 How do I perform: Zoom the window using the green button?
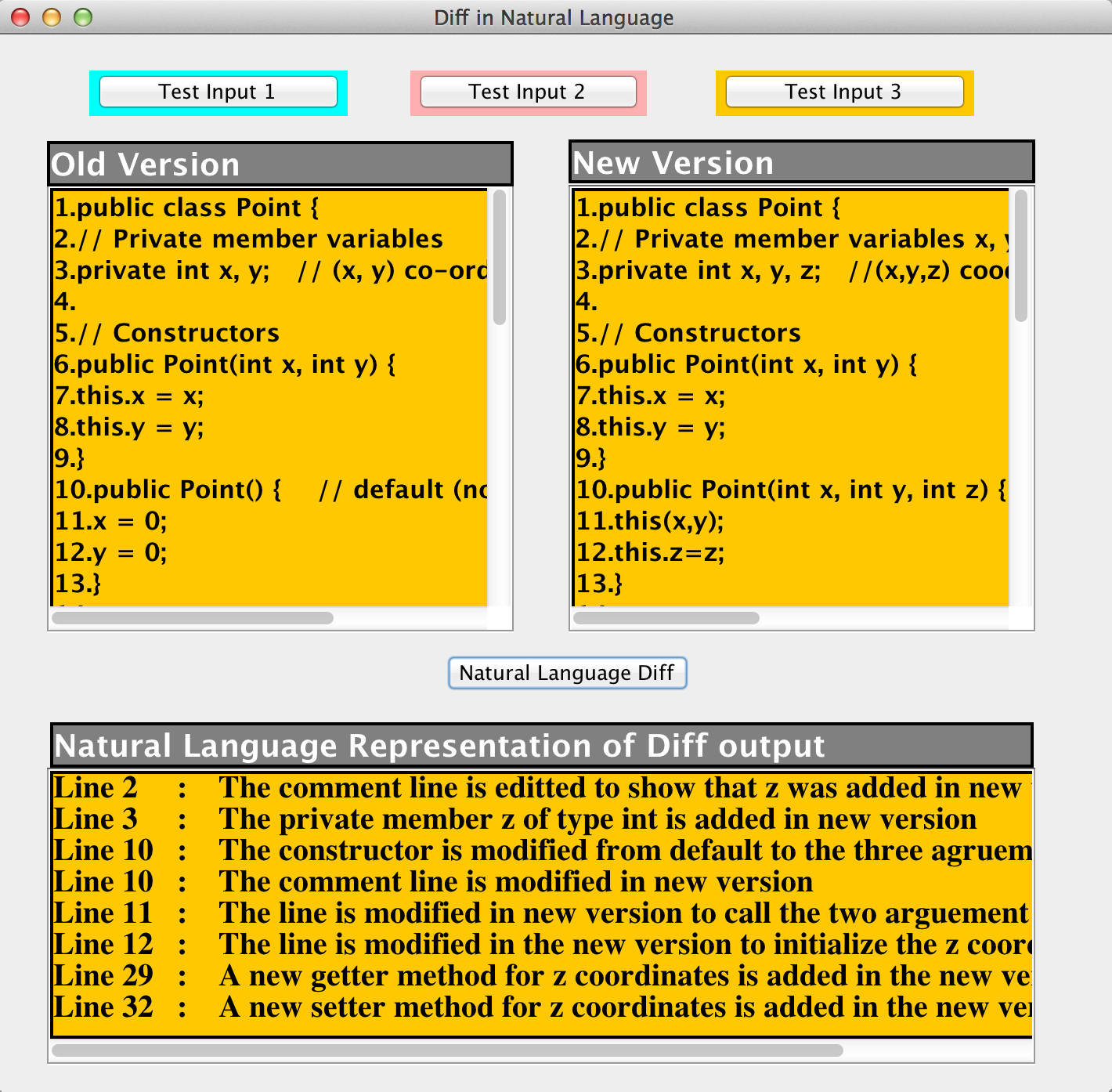(x=83, y=17)
